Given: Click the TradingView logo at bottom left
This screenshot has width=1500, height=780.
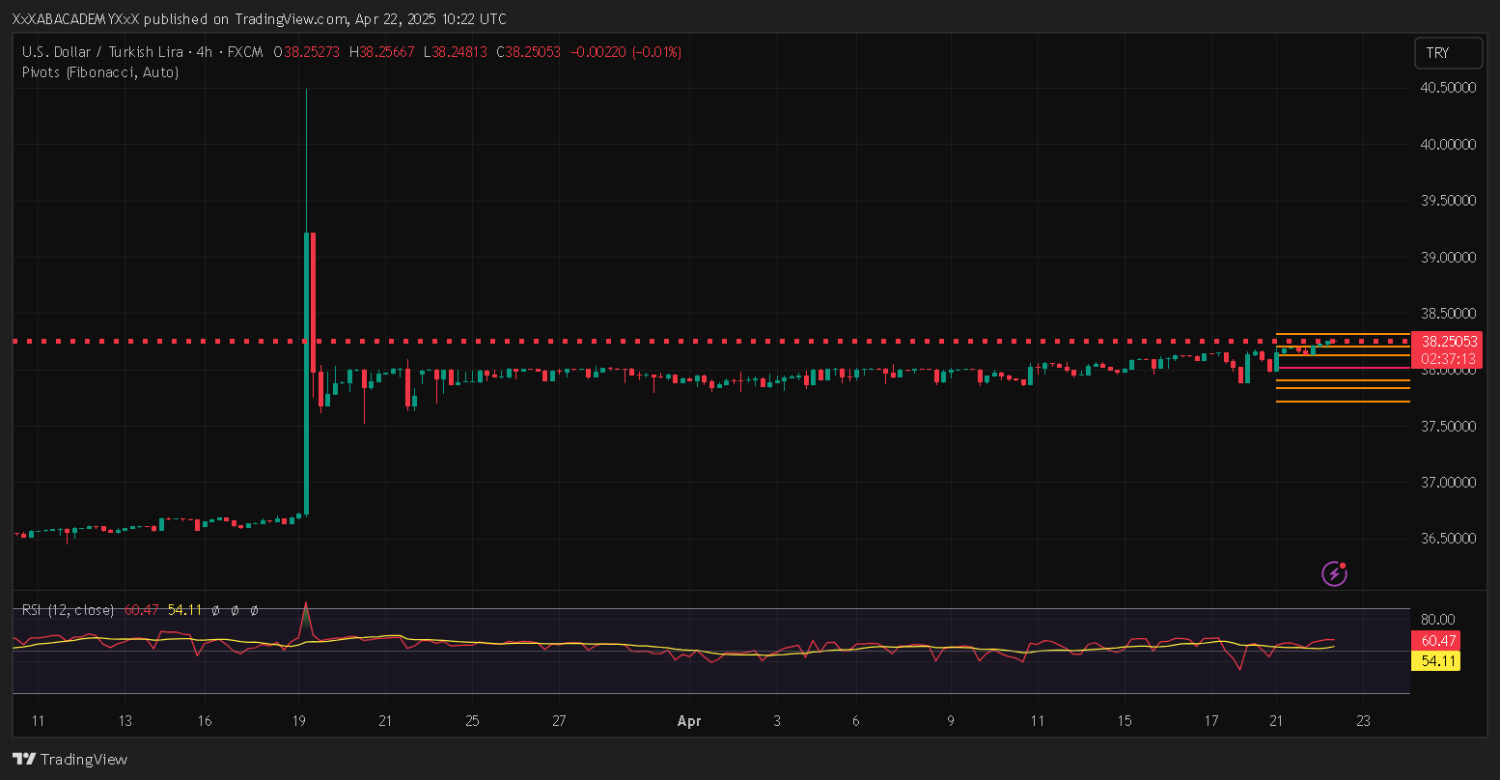Looking at the screenshot, I should 70,759.
